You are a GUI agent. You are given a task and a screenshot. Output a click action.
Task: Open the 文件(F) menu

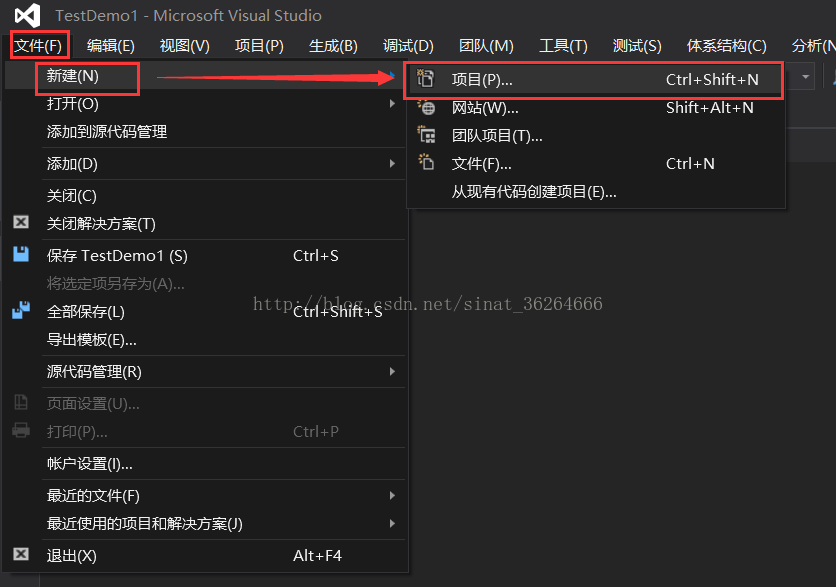tap(38, 46)
